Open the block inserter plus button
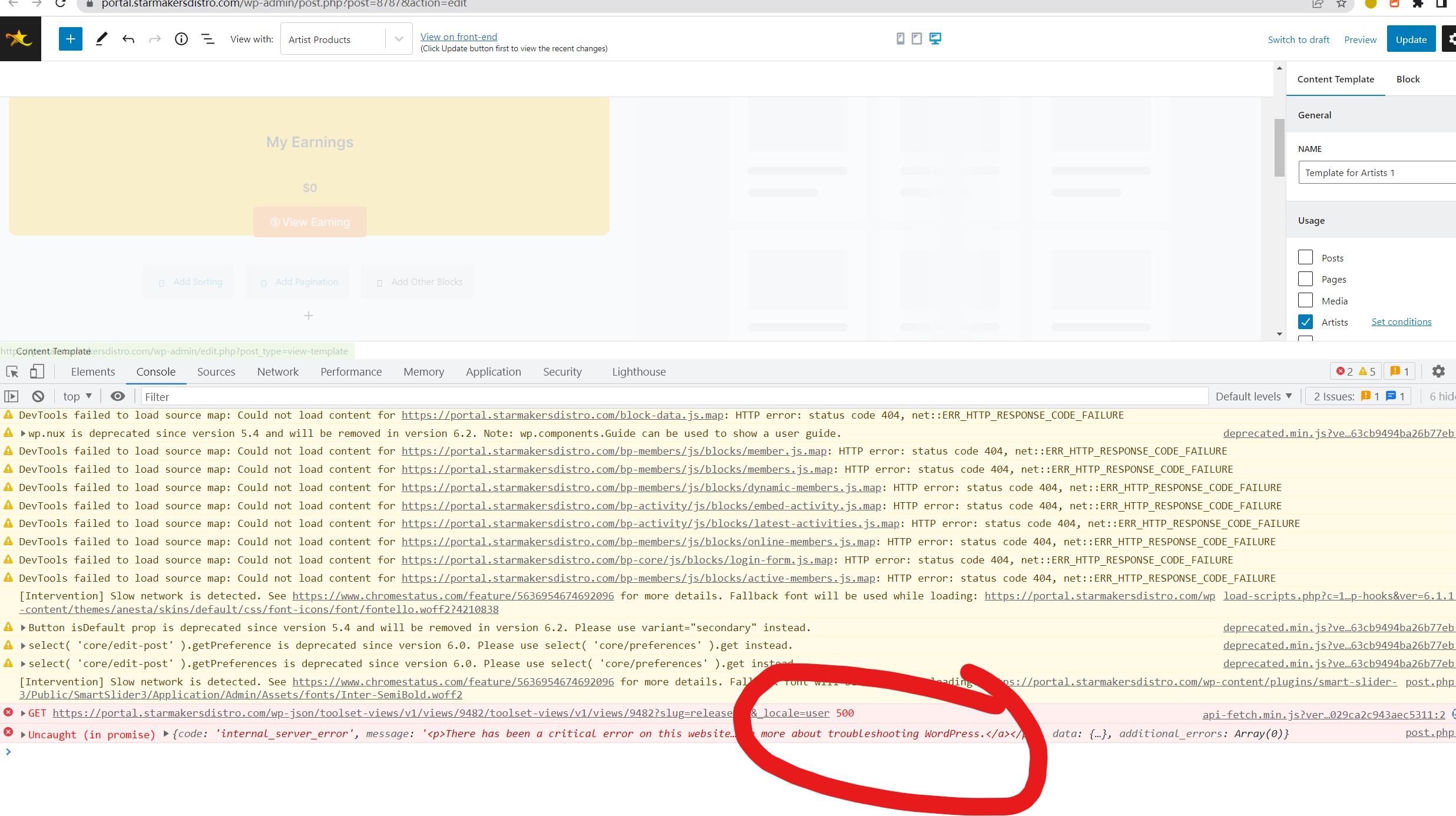 (x=70, y=39)
